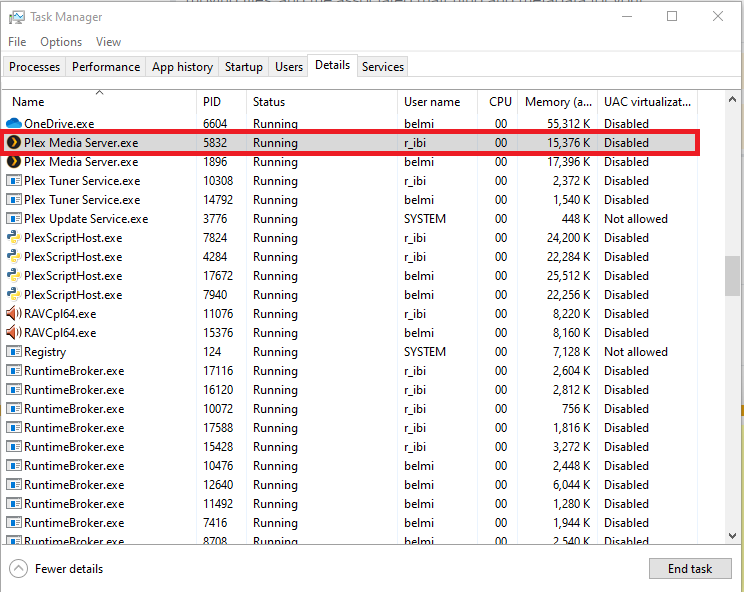Click icon of RuntimeBroker PID 17116
This screenshot has height=592, width=744.
click(14, 370)
